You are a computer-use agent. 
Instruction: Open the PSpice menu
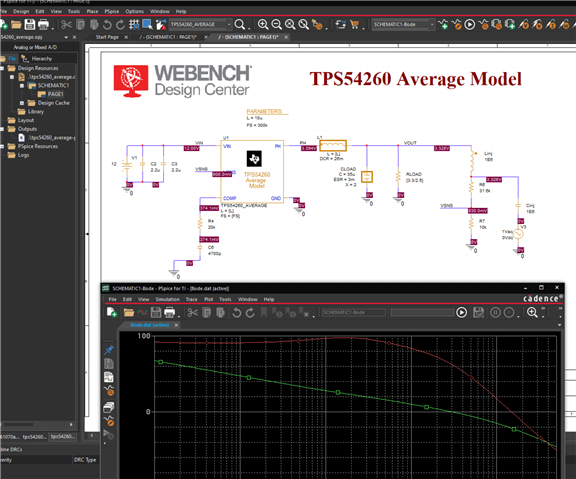click(112, 11)
